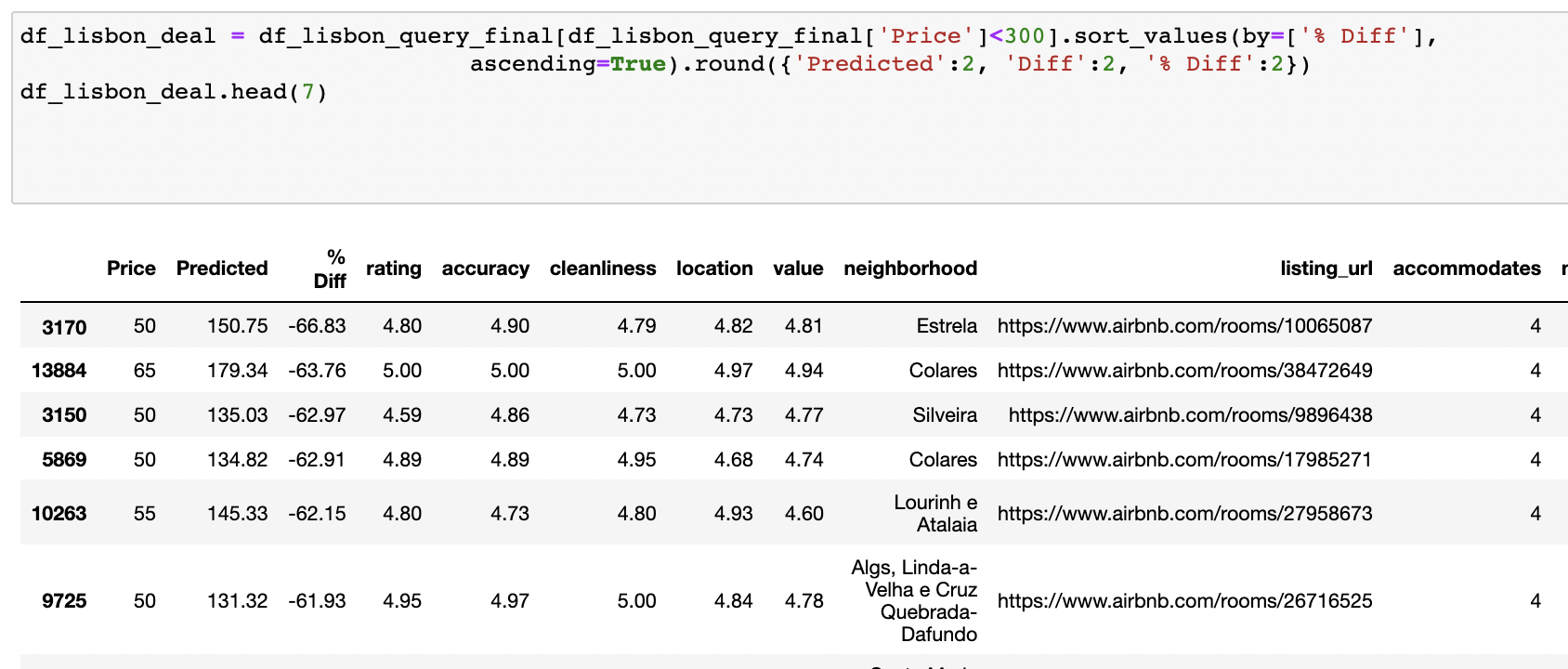Click % Diff value -63.76
1568x669 pixels.
pyautogui.click(x=317, y=371)
